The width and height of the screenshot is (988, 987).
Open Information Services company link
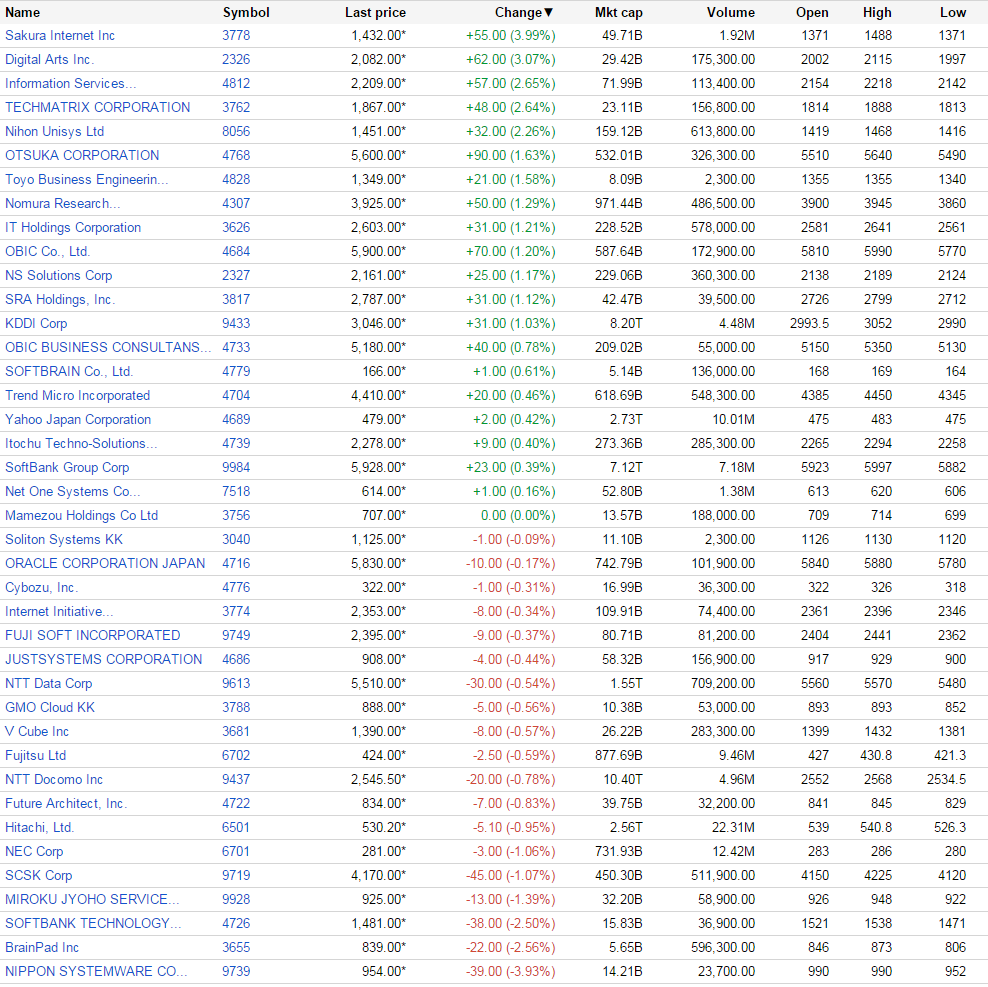[71, 84]
